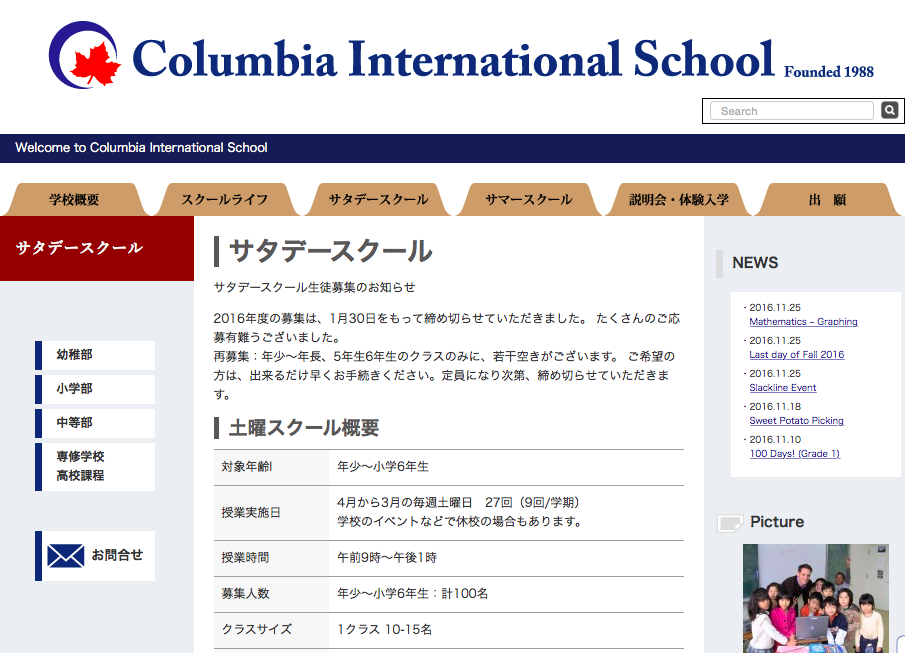Click the red サタデースクール sidebar header

(97, 248)
